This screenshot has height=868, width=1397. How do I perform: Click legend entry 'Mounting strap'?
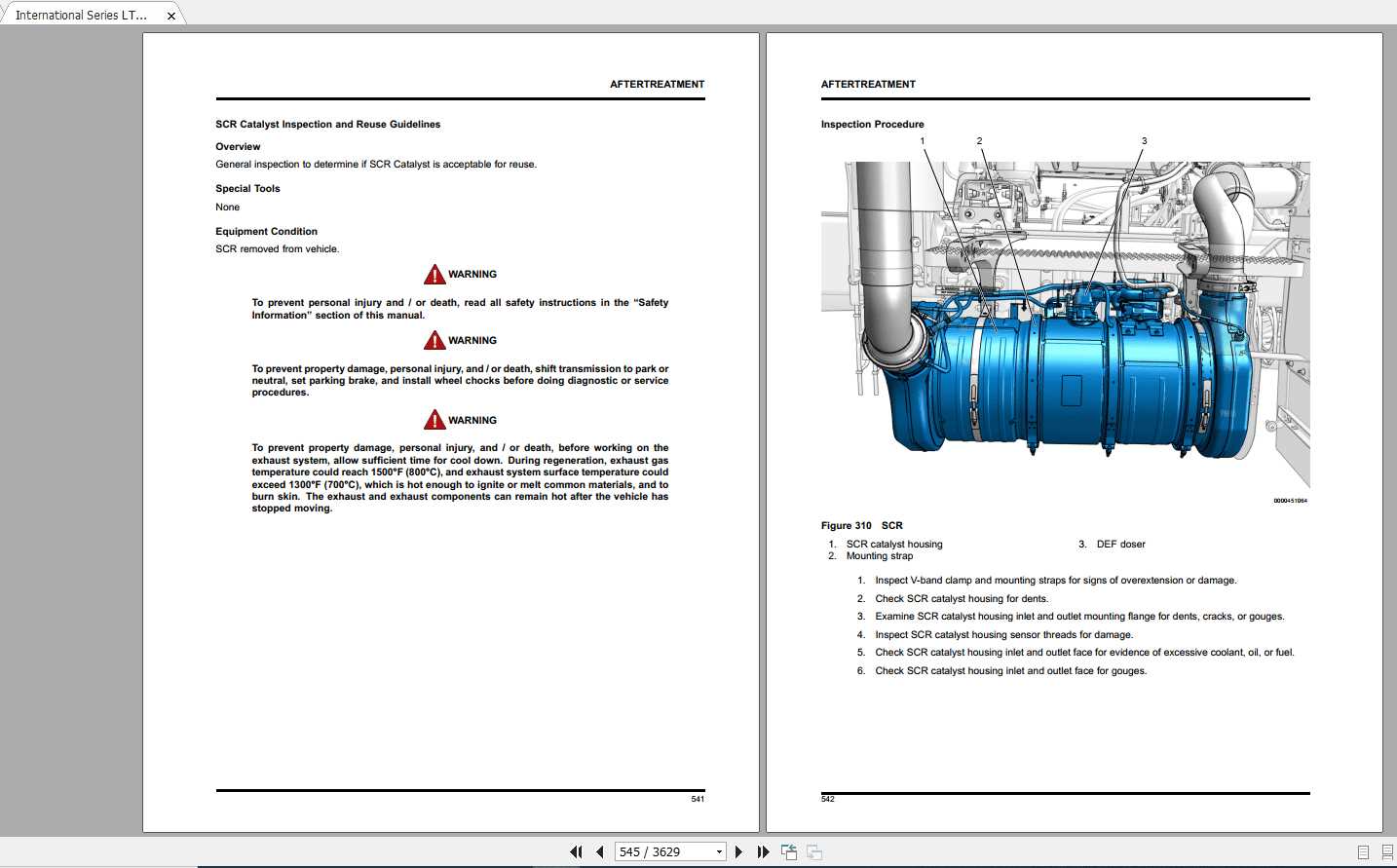tap(880, 556)
